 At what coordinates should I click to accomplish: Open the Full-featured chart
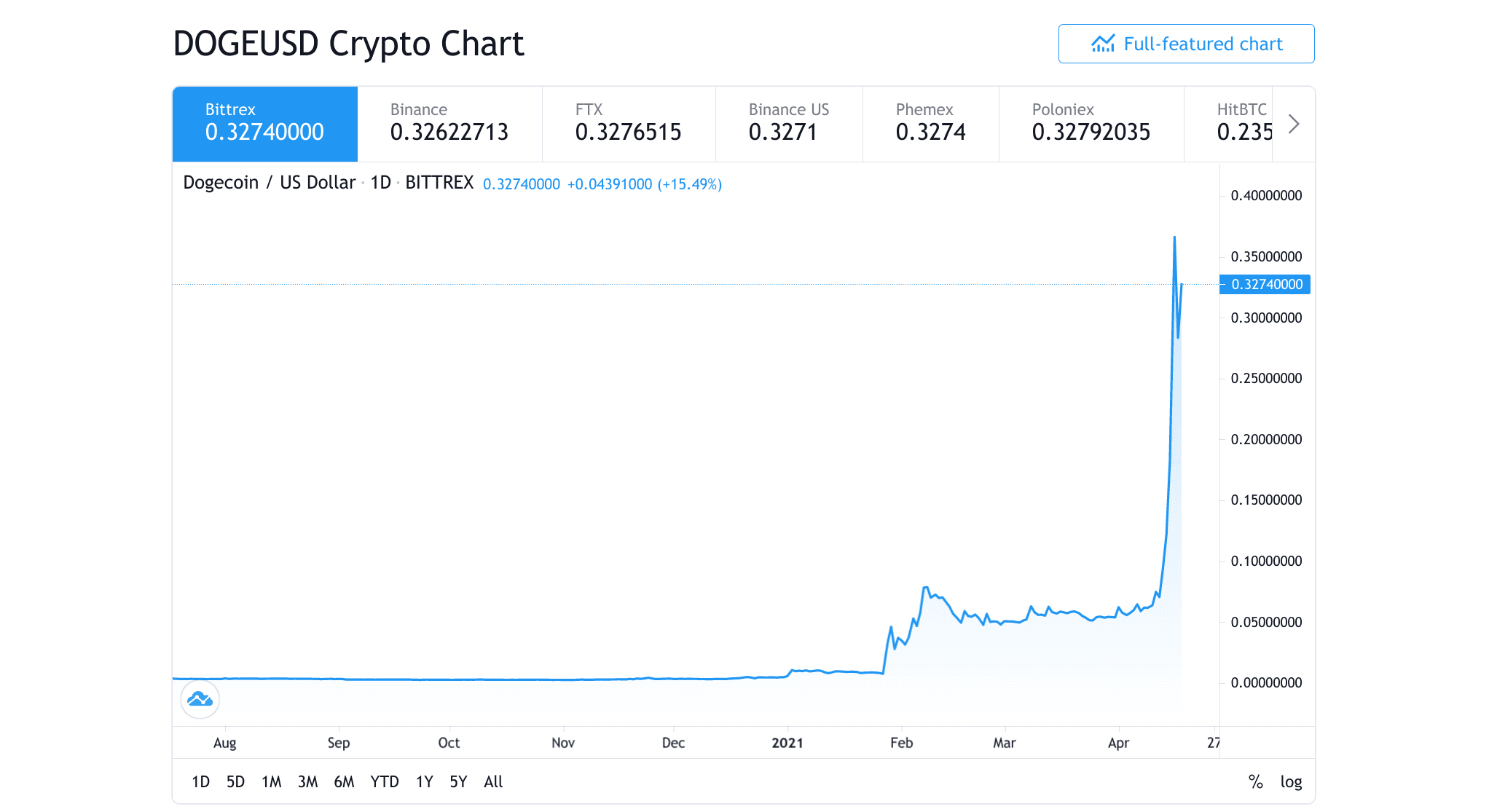tap(1186, 44)
